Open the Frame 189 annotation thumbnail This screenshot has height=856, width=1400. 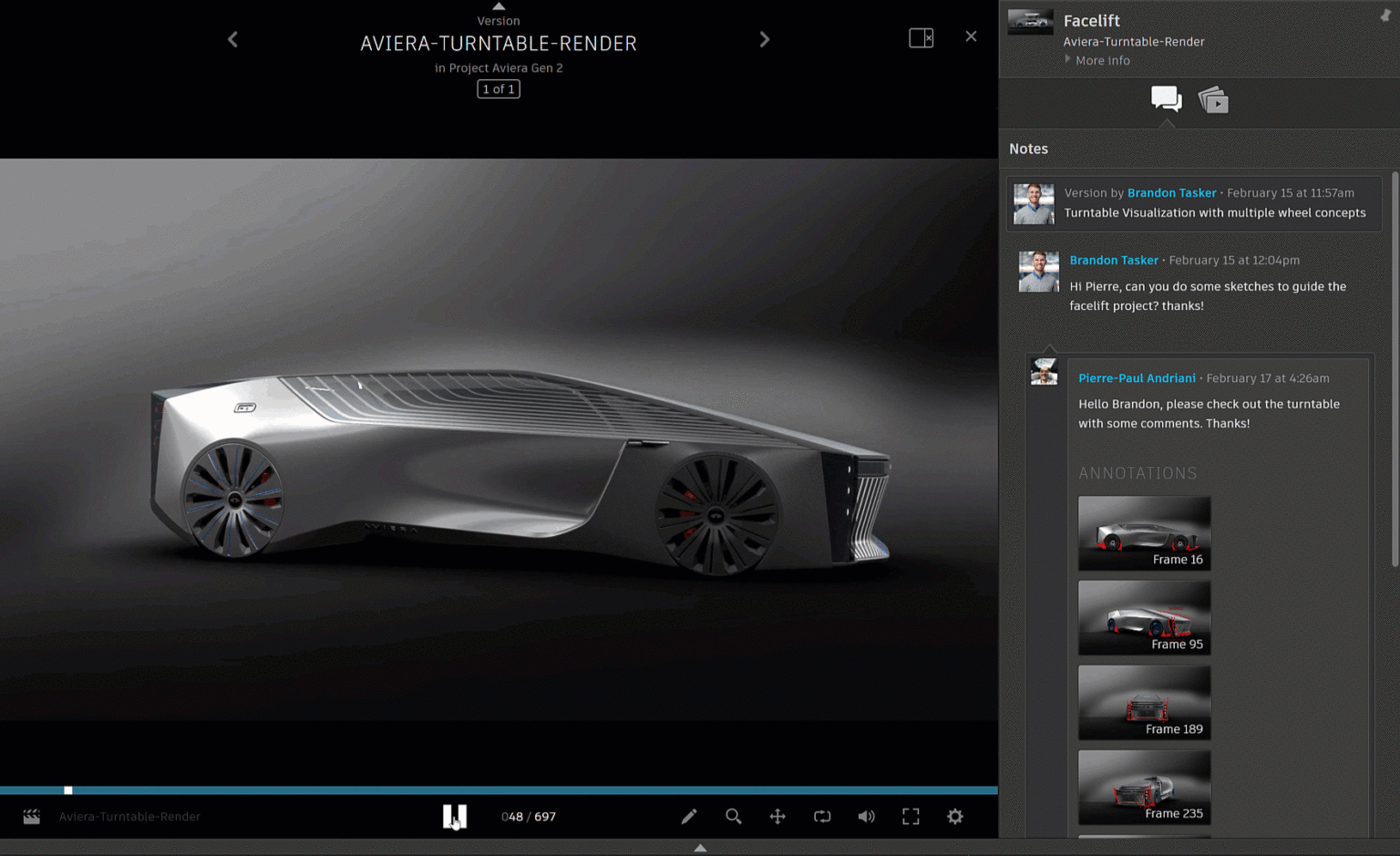click(1144, 702)
